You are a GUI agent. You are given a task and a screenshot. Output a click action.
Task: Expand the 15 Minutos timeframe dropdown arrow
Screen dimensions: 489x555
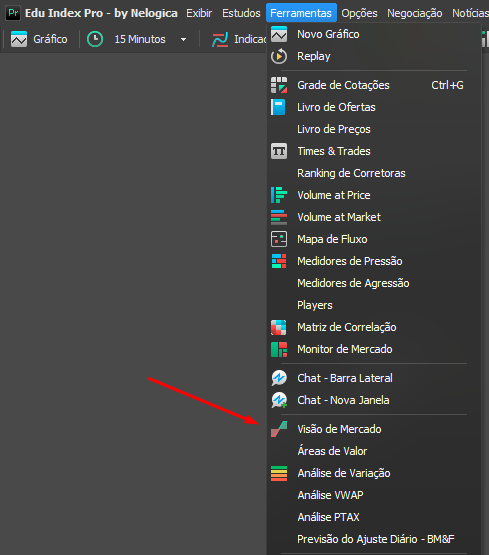[x=183, y=39]
